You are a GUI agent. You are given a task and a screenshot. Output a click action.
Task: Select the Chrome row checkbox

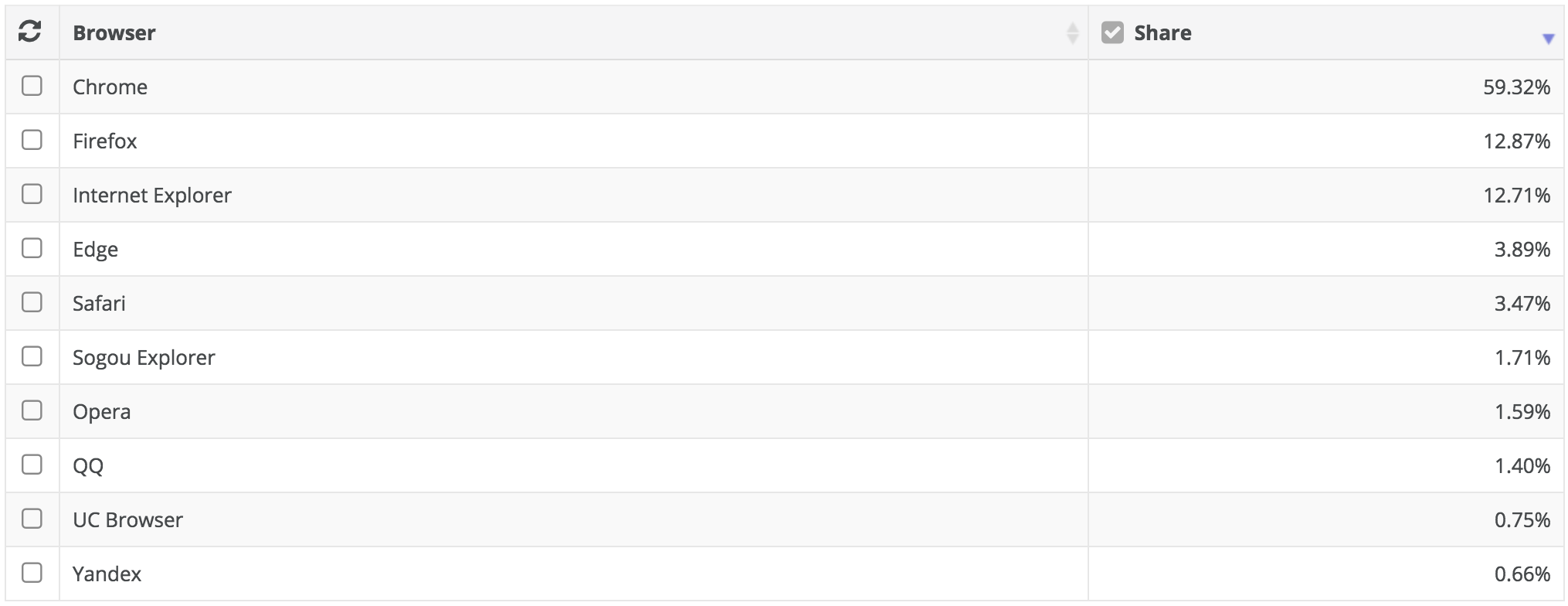pyautogui.click(x=32, y=86)
